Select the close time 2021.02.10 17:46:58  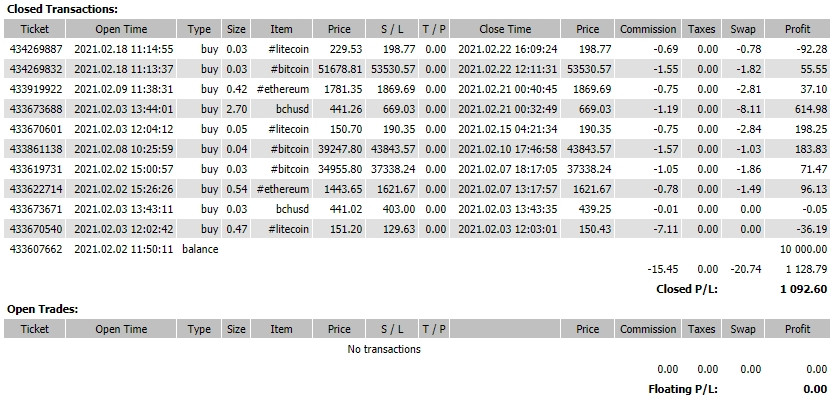pos(508,149)
